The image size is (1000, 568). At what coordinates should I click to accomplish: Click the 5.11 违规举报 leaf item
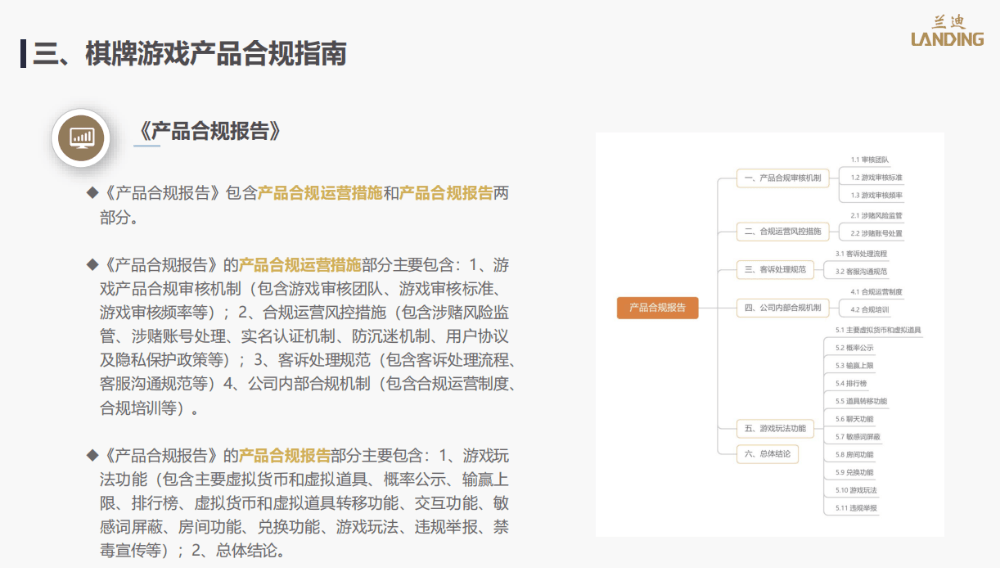pos(857,509)
